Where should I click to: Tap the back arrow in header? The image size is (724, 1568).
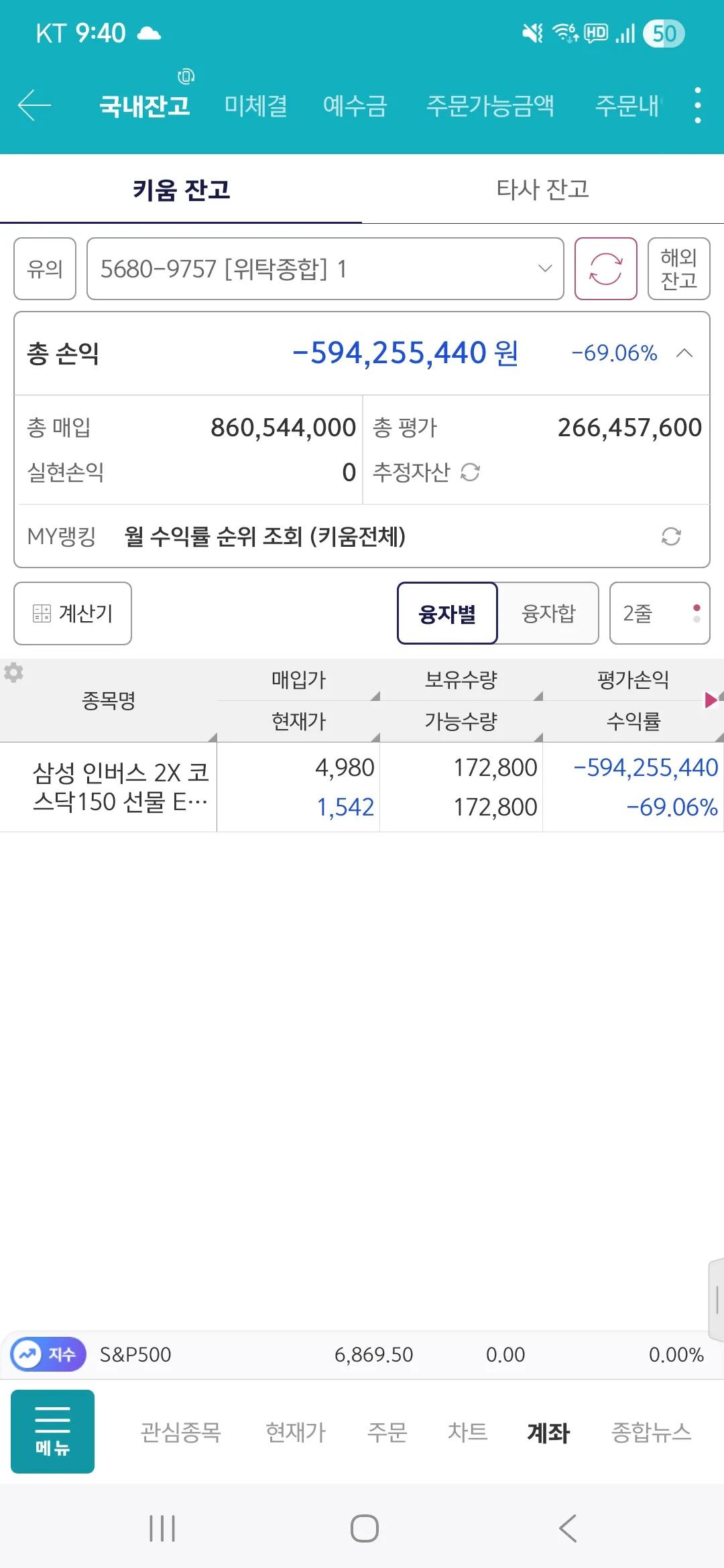click(35, 106)
